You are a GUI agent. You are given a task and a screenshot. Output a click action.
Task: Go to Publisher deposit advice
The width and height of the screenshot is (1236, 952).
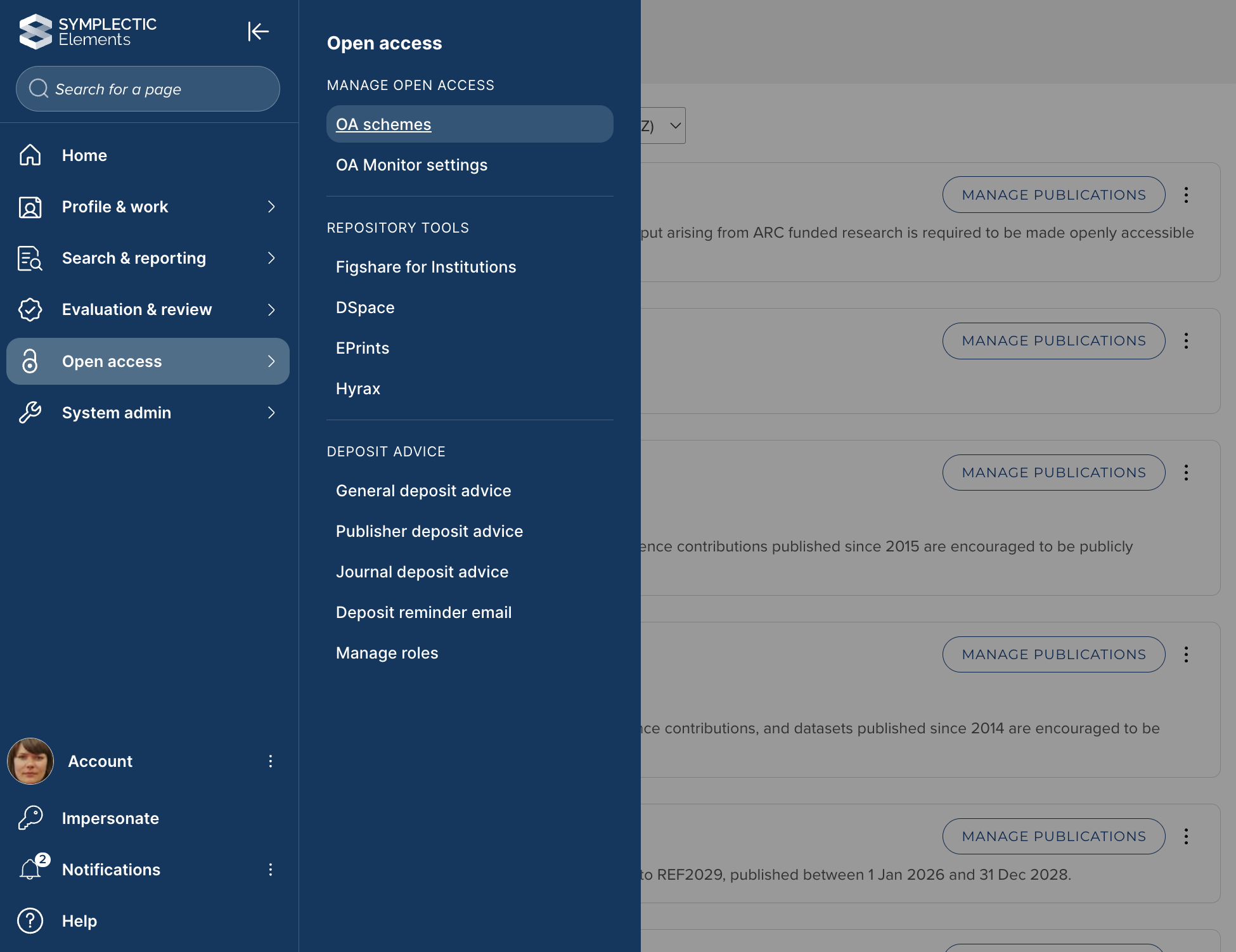click(429, 531)
